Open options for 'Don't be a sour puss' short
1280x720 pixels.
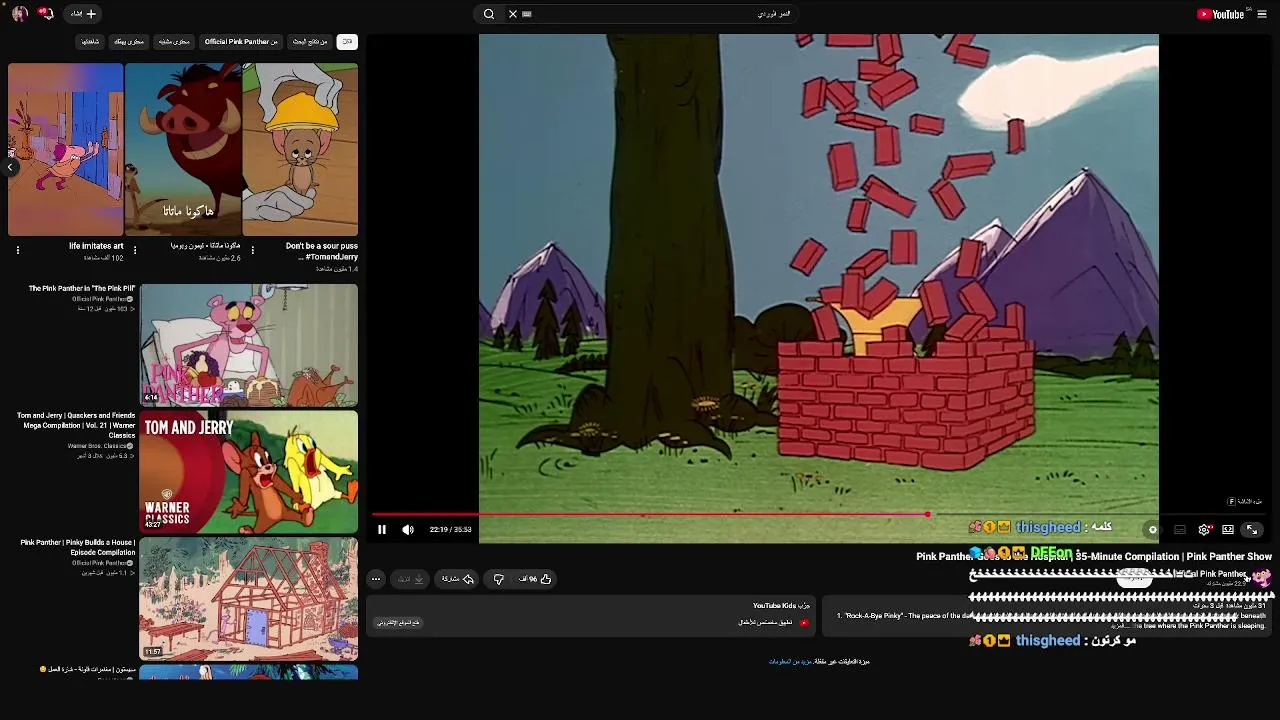click(252, 250)
